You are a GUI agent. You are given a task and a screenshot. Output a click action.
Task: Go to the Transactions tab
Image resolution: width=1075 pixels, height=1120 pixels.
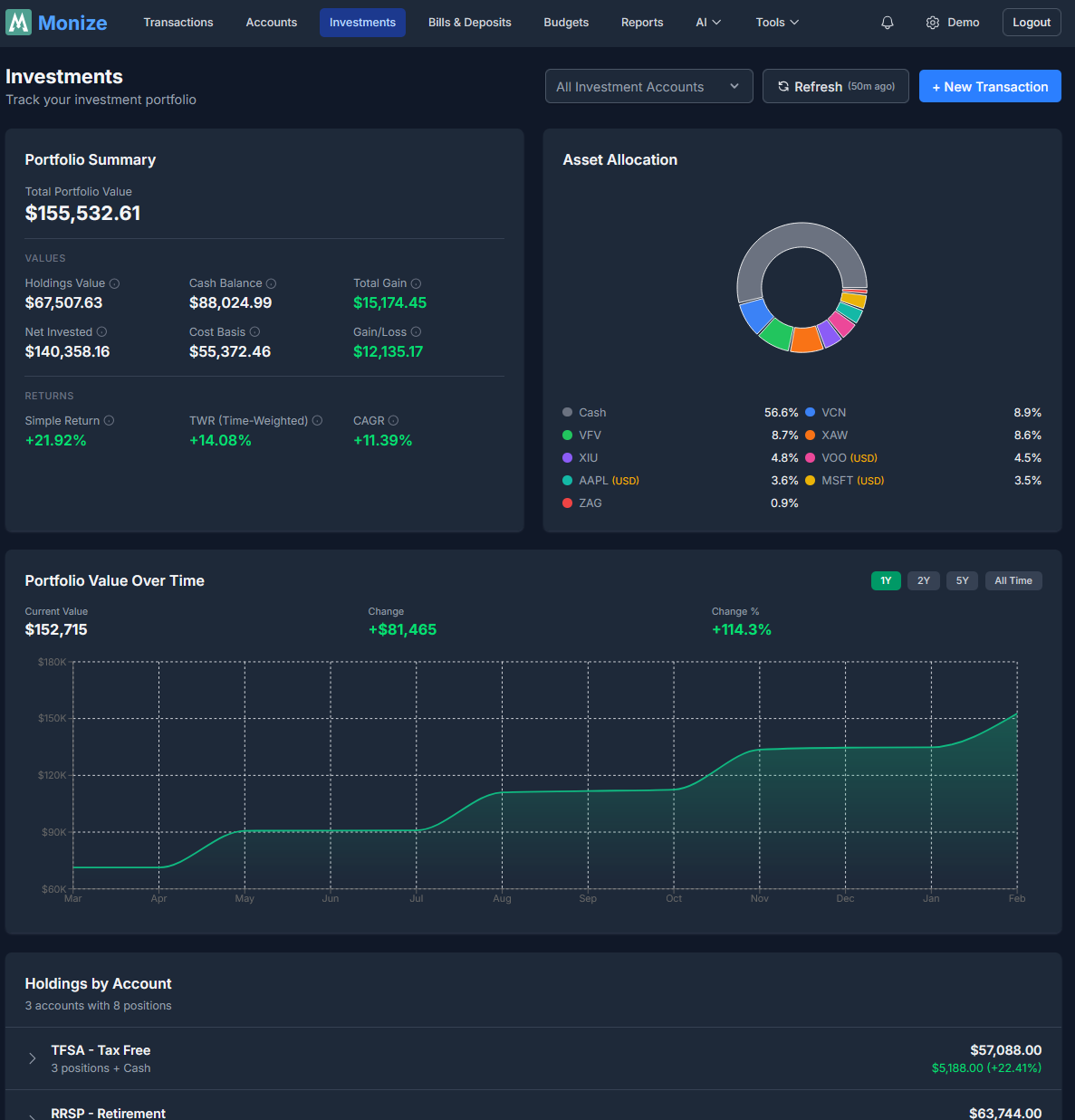[178, 23]
